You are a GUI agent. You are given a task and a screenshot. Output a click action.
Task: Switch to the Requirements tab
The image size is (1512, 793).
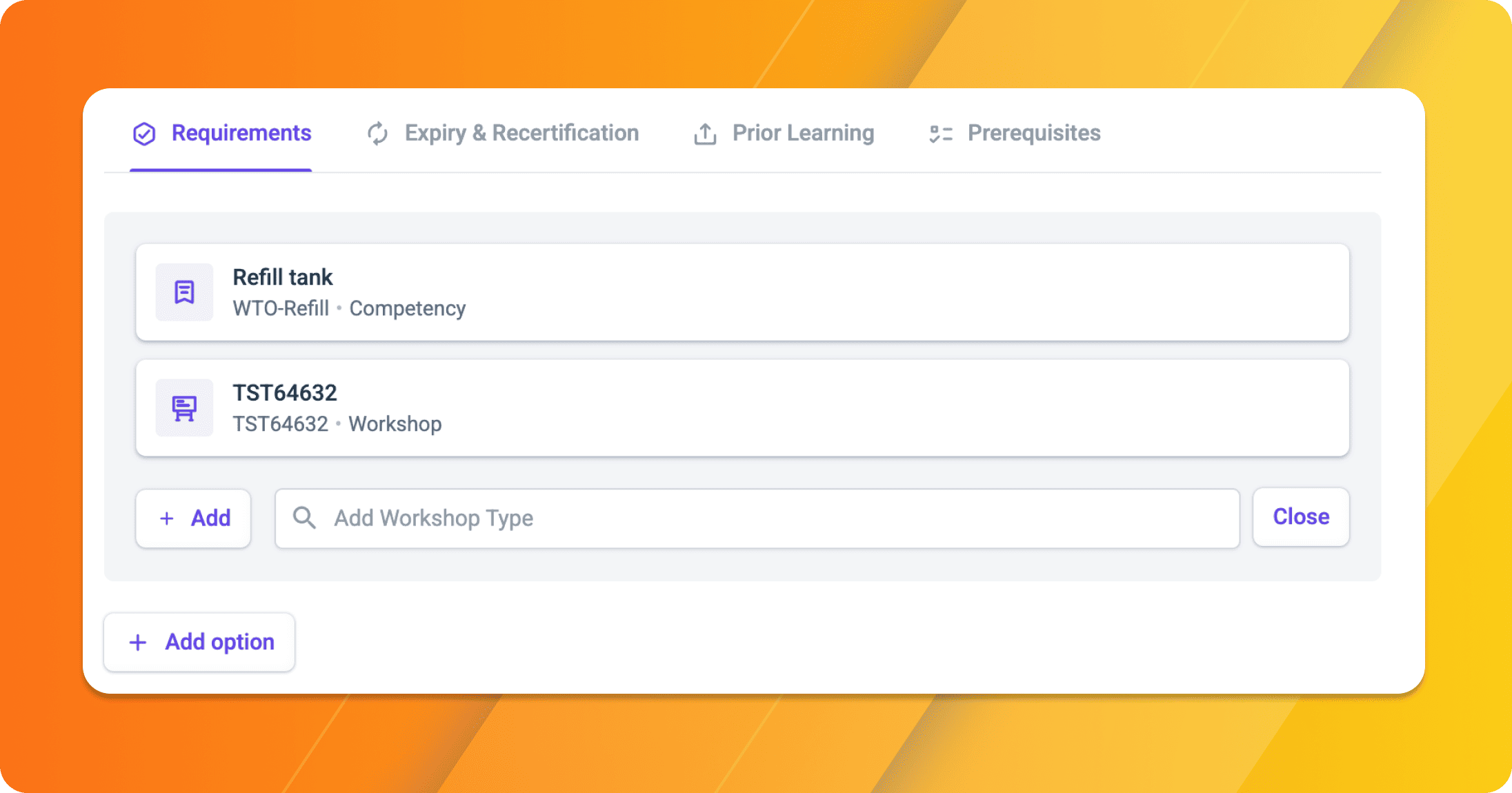point(221,133)
